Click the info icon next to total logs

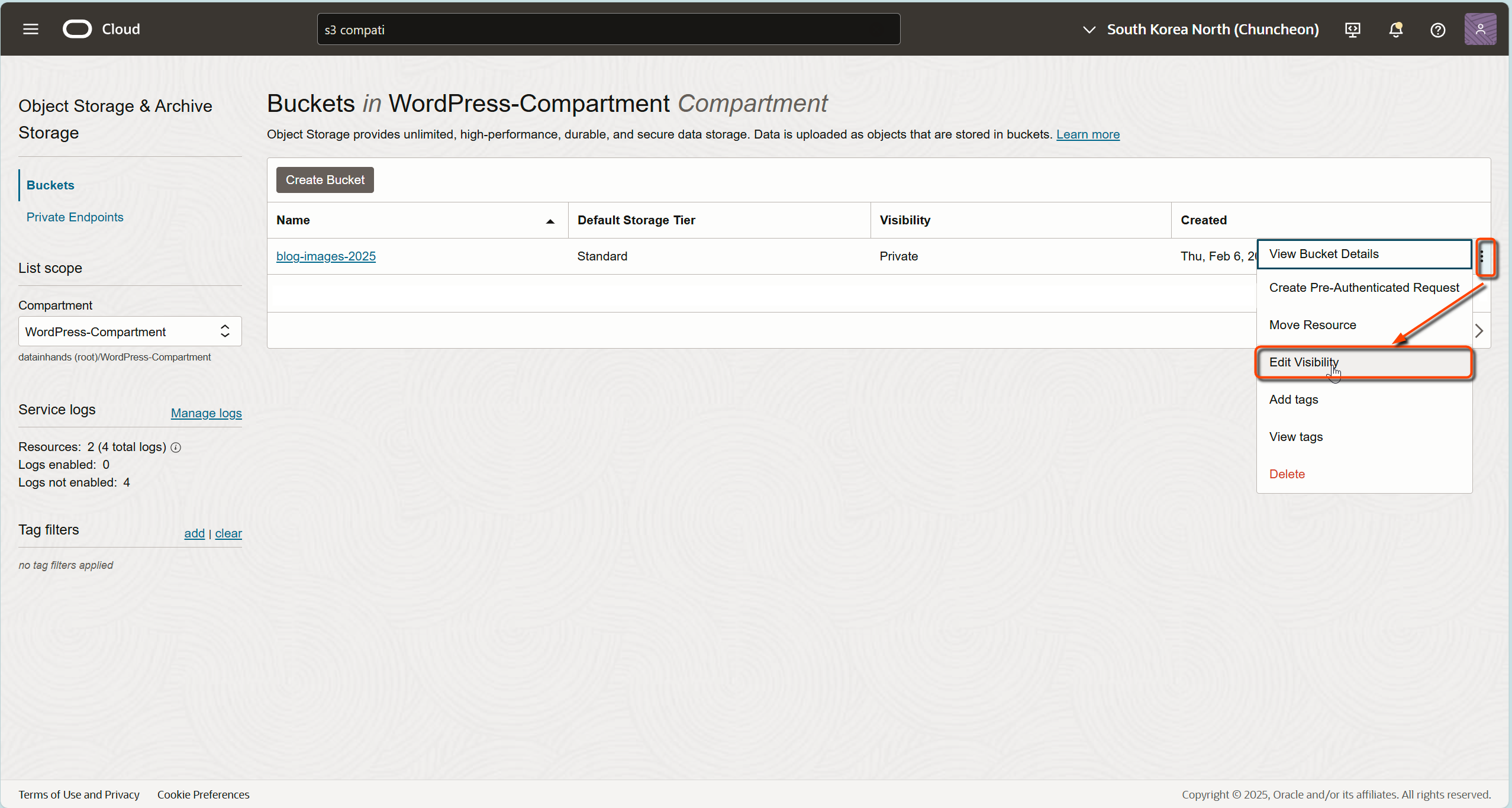(x=176, y=448)
